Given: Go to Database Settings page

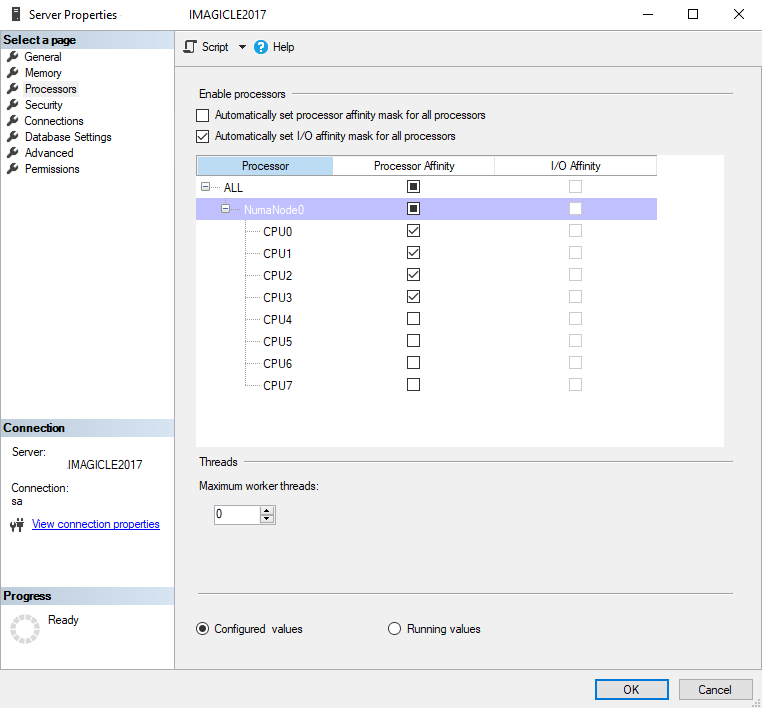Looking at the screenshot, I should tap(68, 137).
